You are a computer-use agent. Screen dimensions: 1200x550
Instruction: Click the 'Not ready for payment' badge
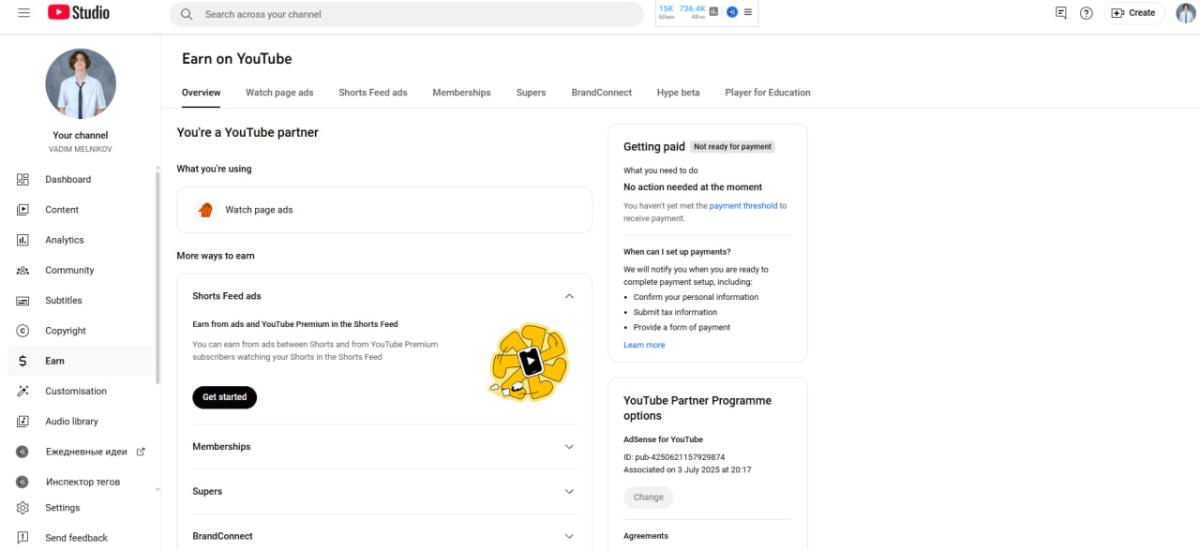tap(733, 146)
